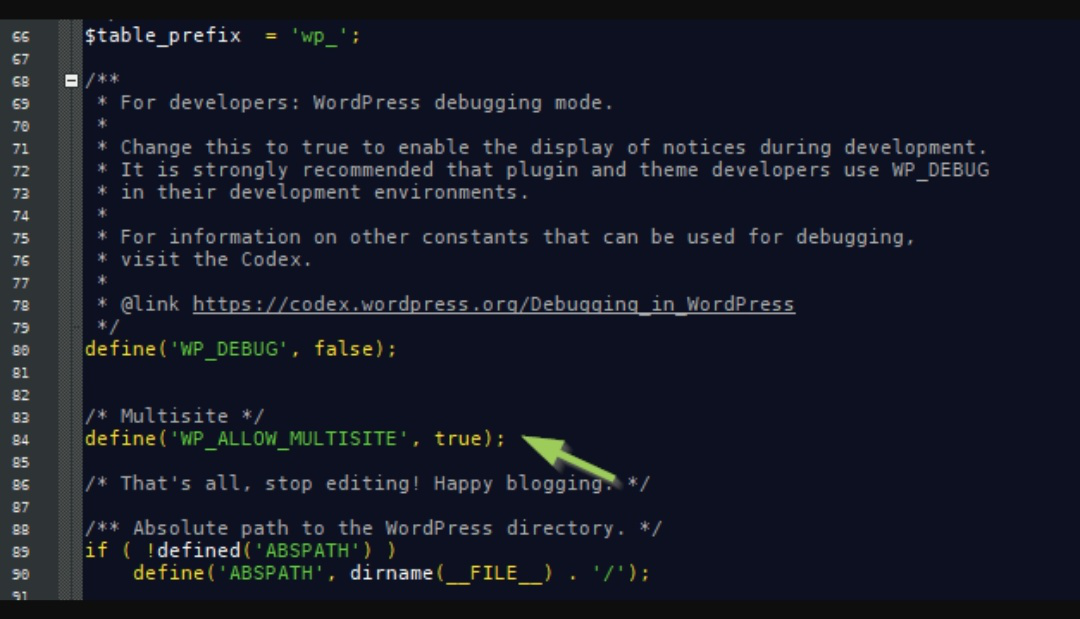Click "It is strongly recommended" comment line
Screen dimensions: 1080x619
click(543, 169)
